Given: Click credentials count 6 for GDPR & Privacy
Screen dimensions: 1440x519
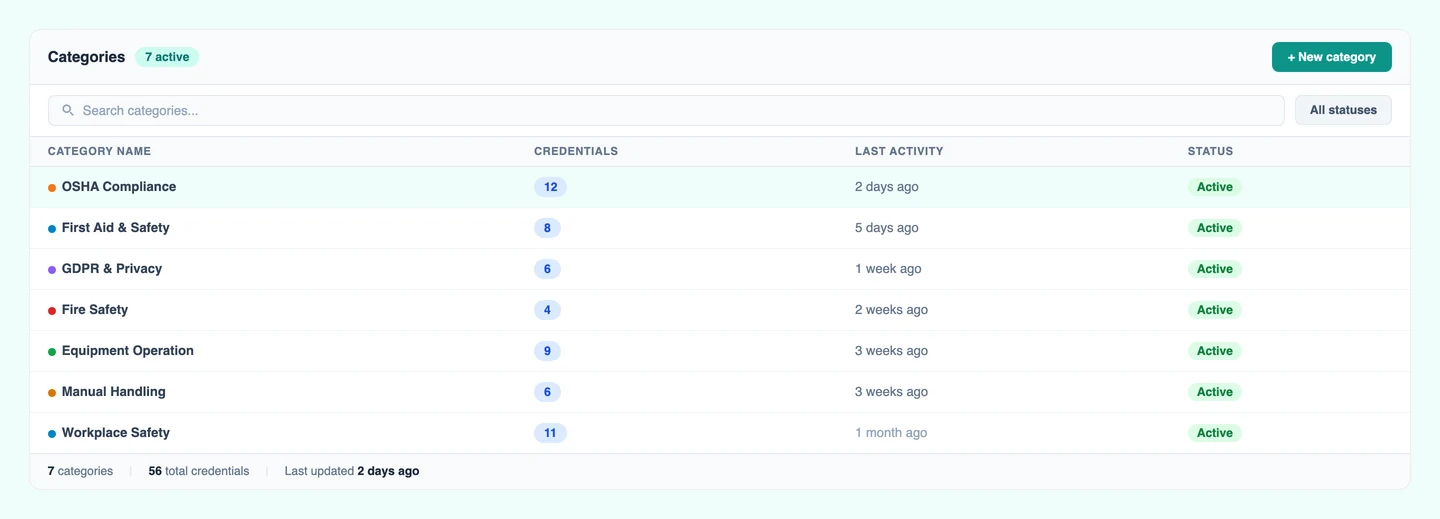Looking at the screenshot, I should click(547, 269).
